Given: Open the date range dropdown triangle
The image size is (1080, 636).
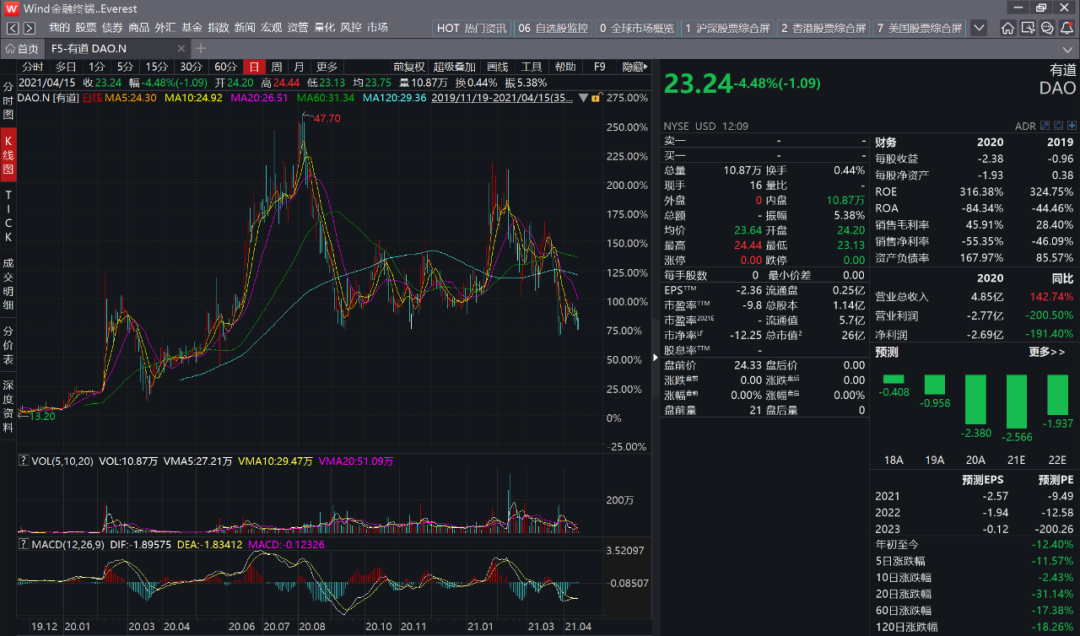Looking at the screenshot, I should tap(581, 98).
